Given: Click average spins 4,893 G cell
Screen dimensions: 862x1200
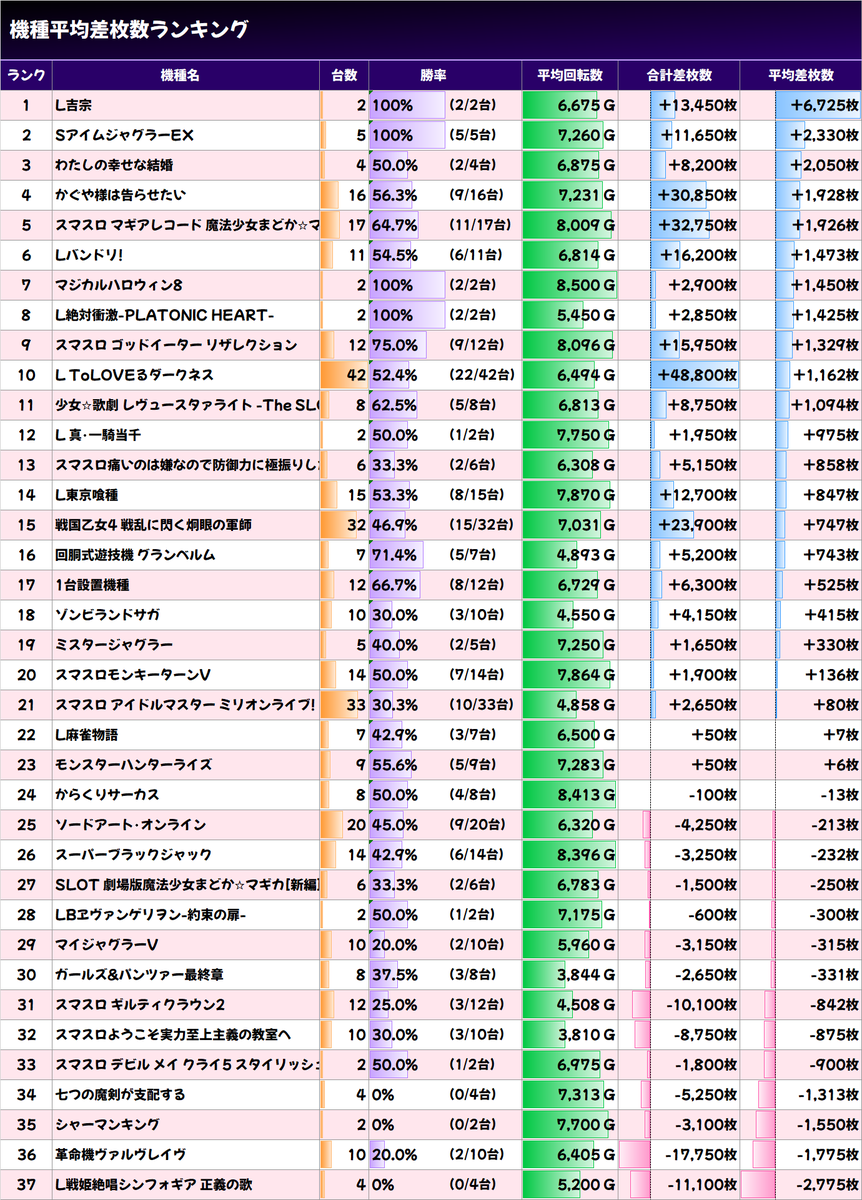Looking at the screenshot, I should pyautogui.click(x=570, y=555).
